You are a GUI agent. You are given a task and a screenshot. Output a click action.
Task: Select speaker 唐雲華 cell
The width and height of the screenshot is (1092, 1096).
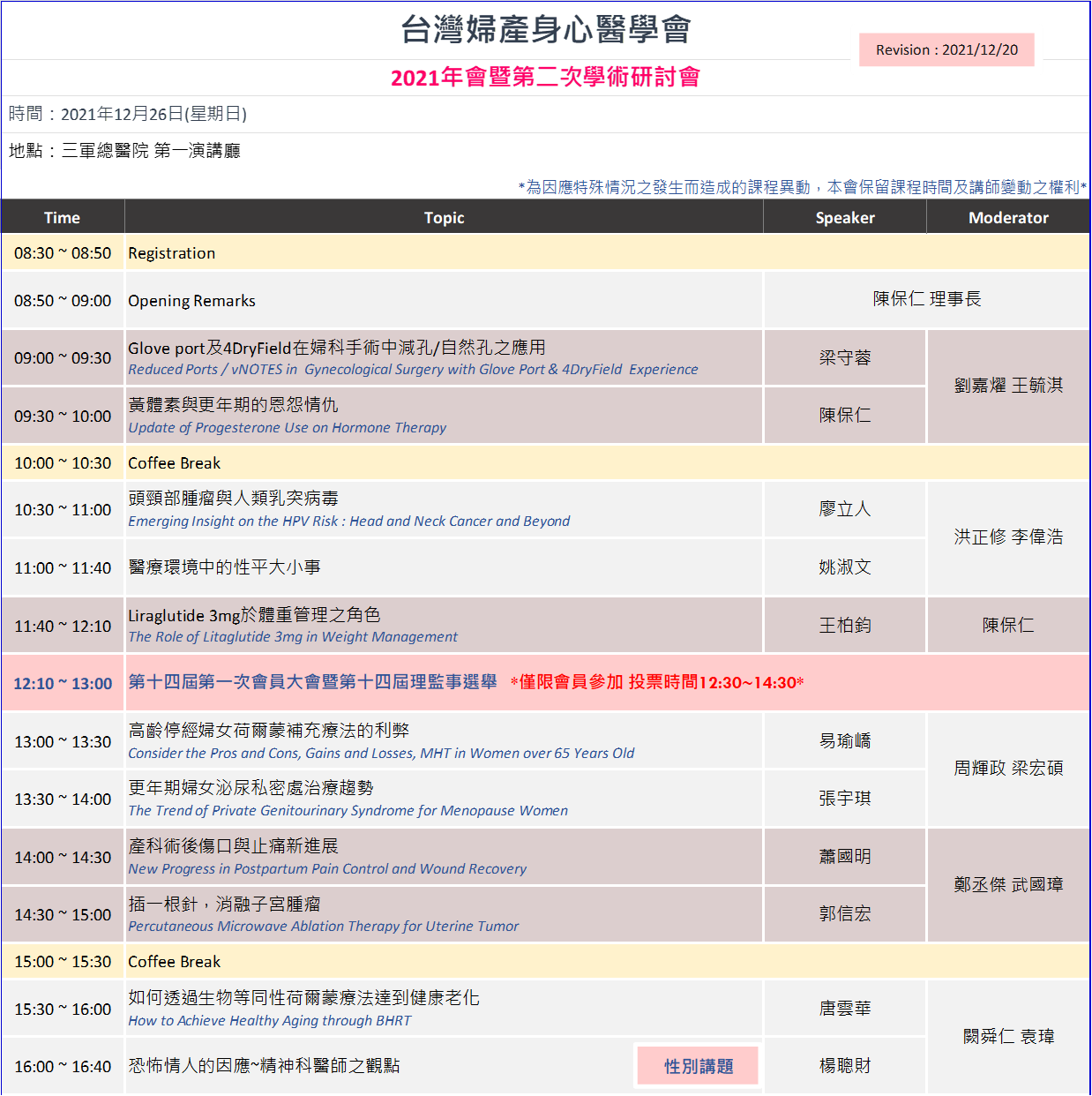(844, 1008)
